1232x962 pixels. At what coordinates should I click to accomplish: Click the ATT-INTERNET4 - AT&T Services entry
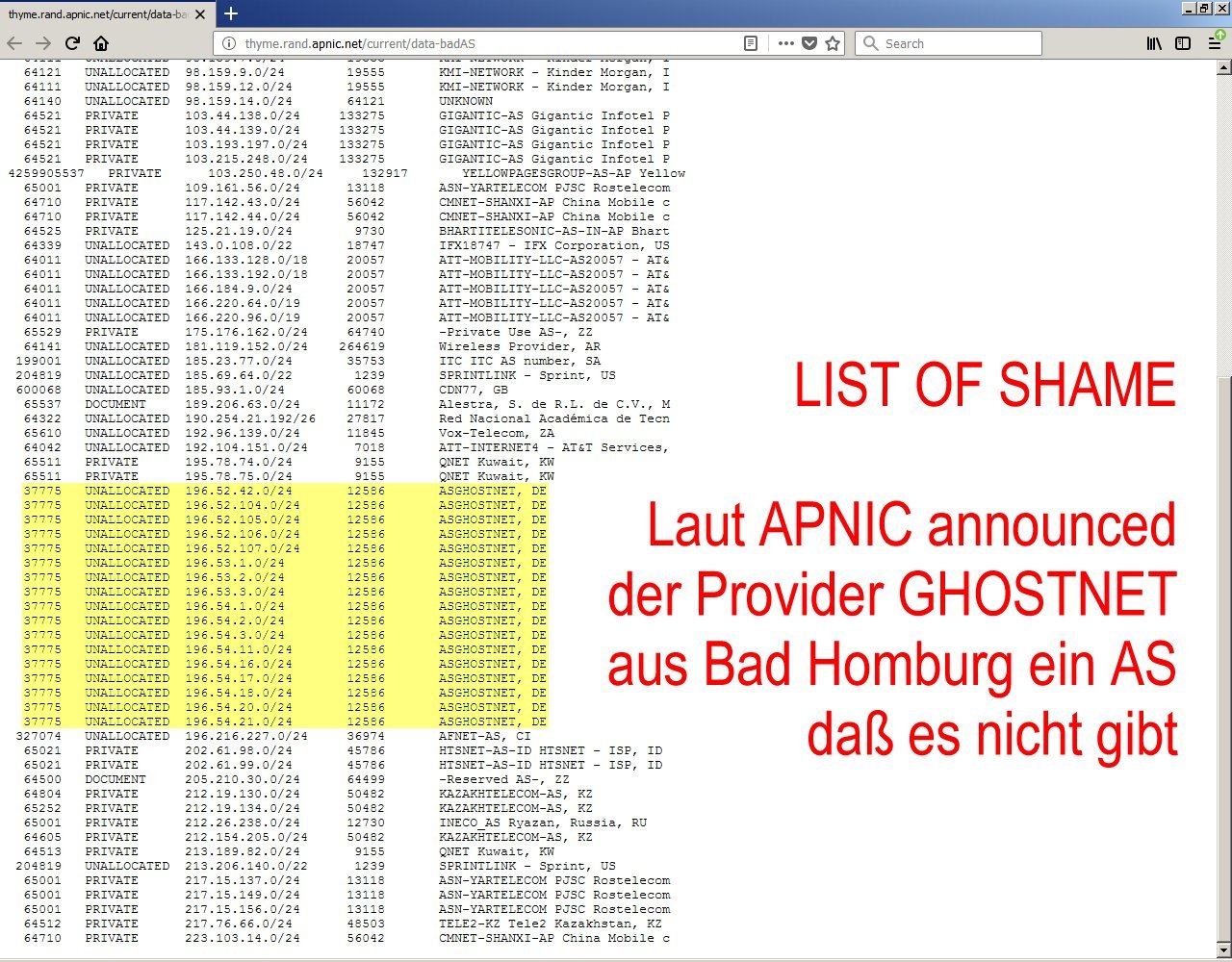point(554,447)
